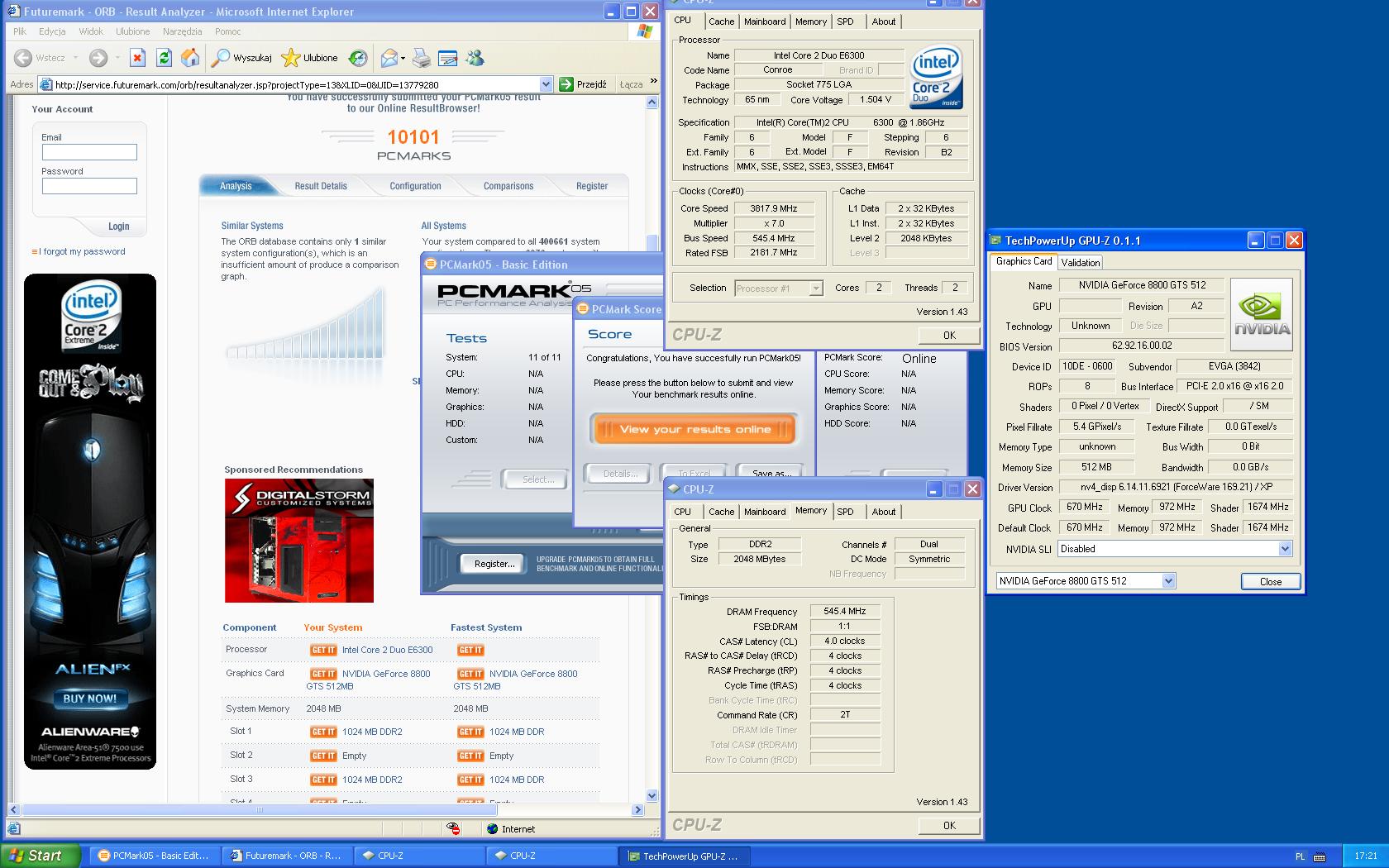Open the CPU-Z Processor #1 selection dropdown
Viewport: 1389px width, 868px height.
pyautogui.click(x=816, y=289)
